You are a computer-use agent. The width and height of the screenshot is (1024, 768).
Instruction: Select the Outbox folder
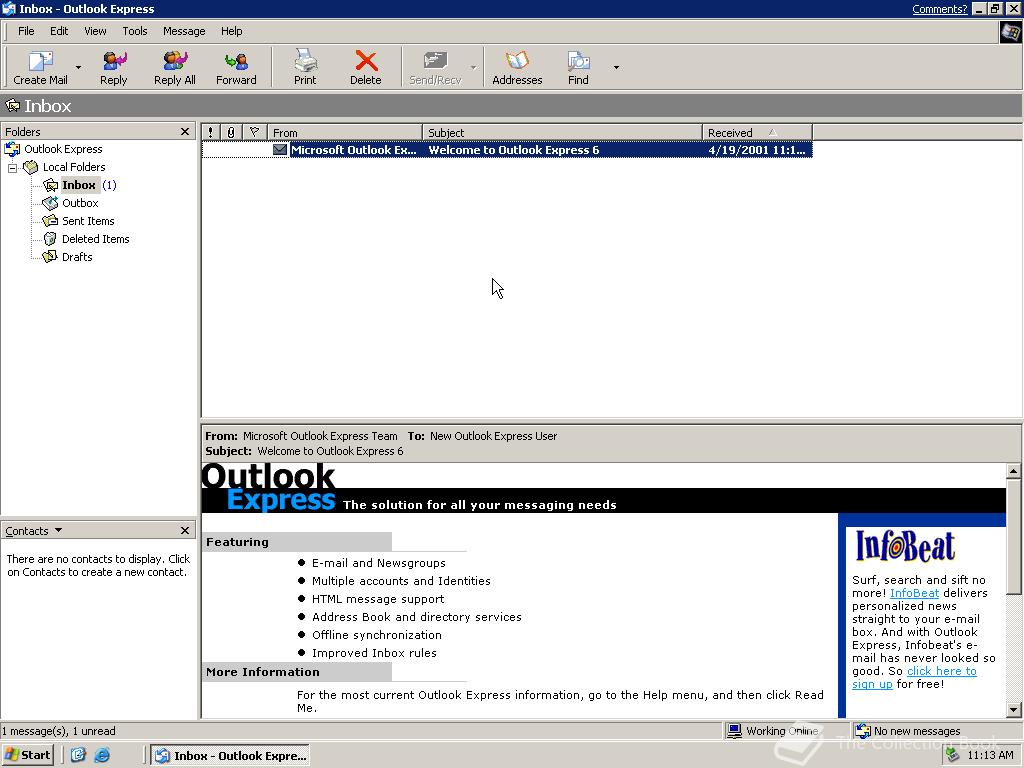[x=80, y=203]
